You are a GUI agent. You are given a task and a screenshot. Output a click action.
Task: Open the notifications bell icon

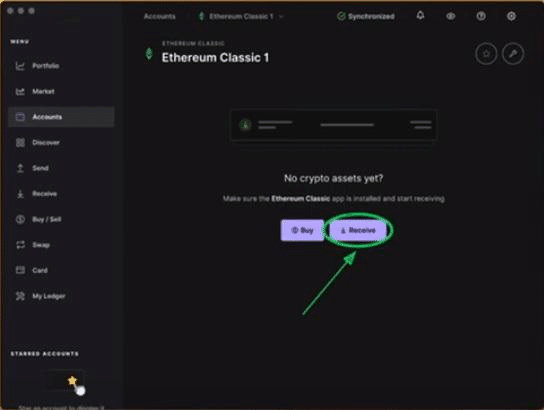420,16
